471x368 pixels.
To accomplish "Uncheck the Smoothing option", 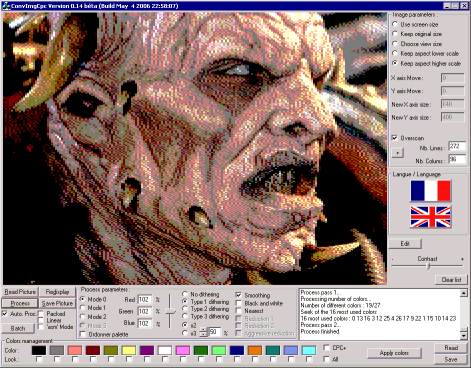I will (239, 295).
